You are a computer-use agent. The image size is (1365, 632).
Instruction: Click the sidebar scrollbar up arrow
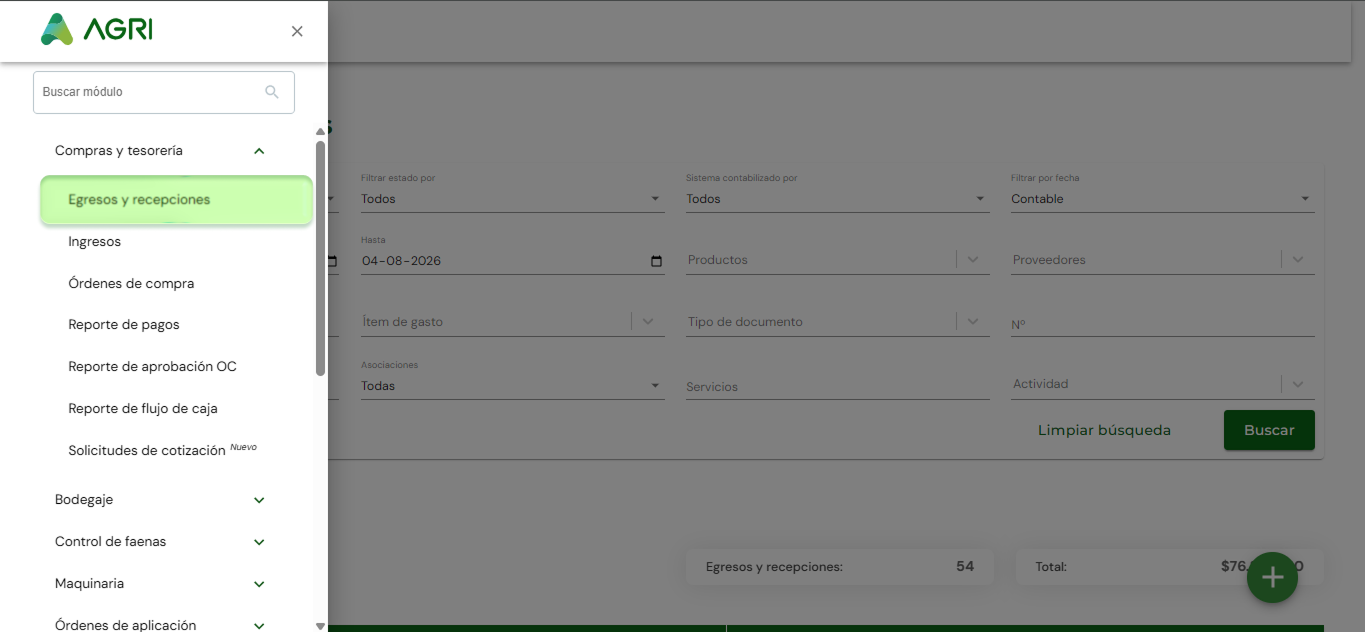(320, 131)
